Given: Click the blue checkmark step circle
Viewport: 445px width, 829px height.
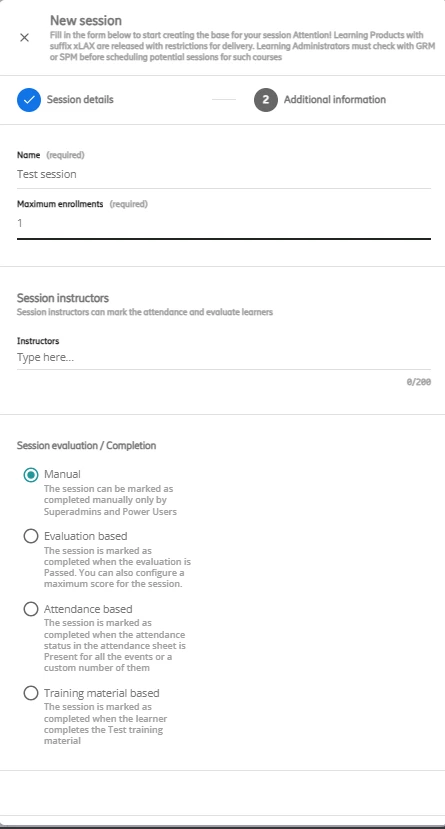Looking at the screenshot, I should click(29, 99).
